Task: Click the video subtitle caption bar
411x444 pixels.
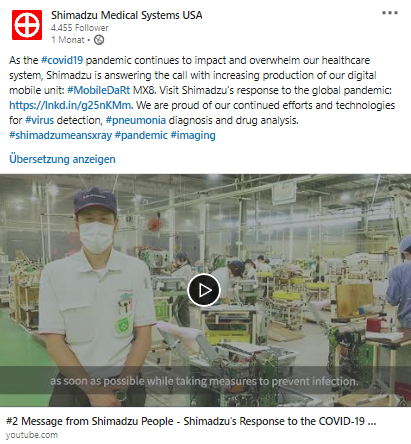Action: click(x=205, y=381)
